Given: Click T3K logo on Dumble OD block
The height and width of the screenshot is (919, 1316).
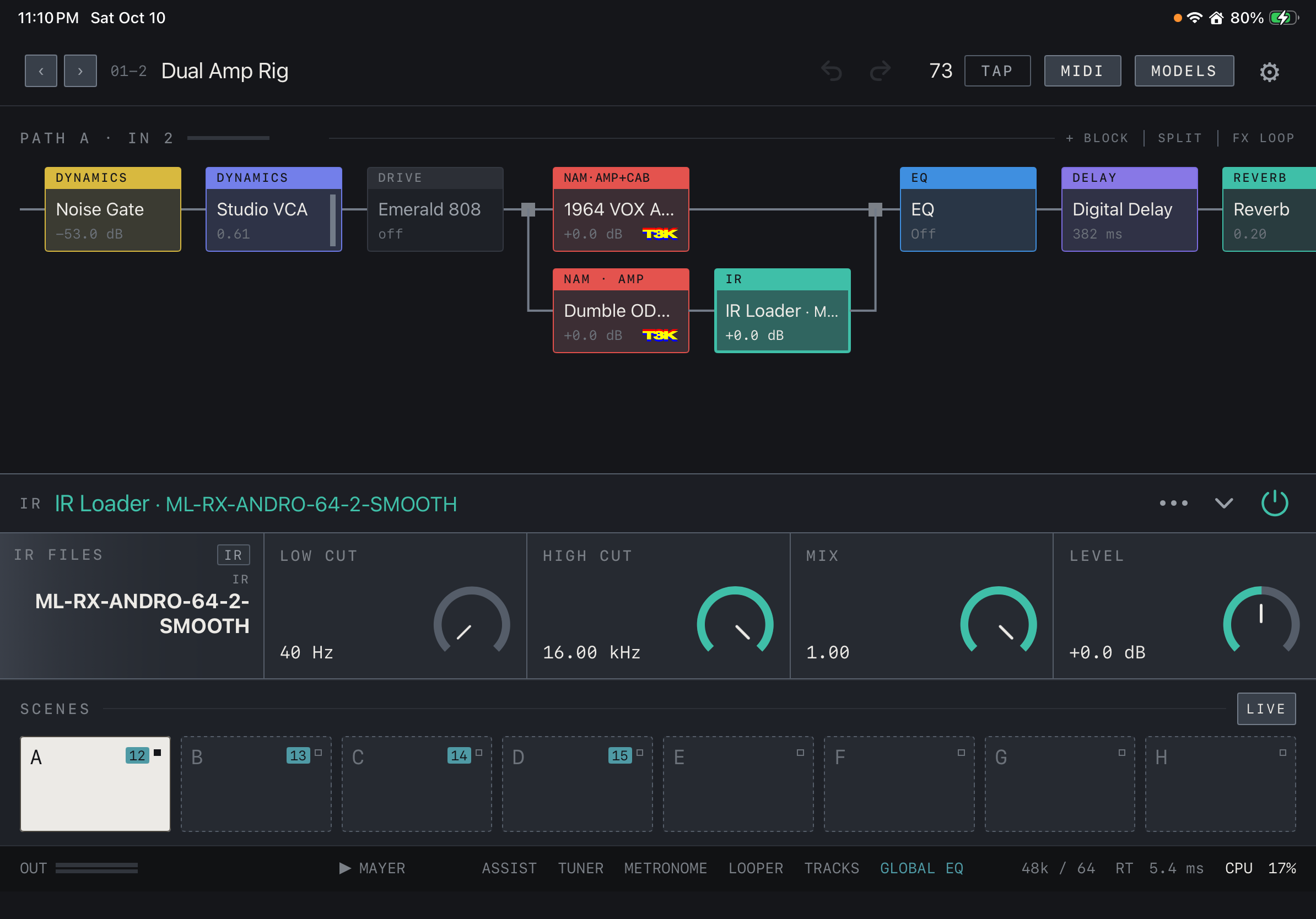Looking at the screenshot, I should 660,335.
